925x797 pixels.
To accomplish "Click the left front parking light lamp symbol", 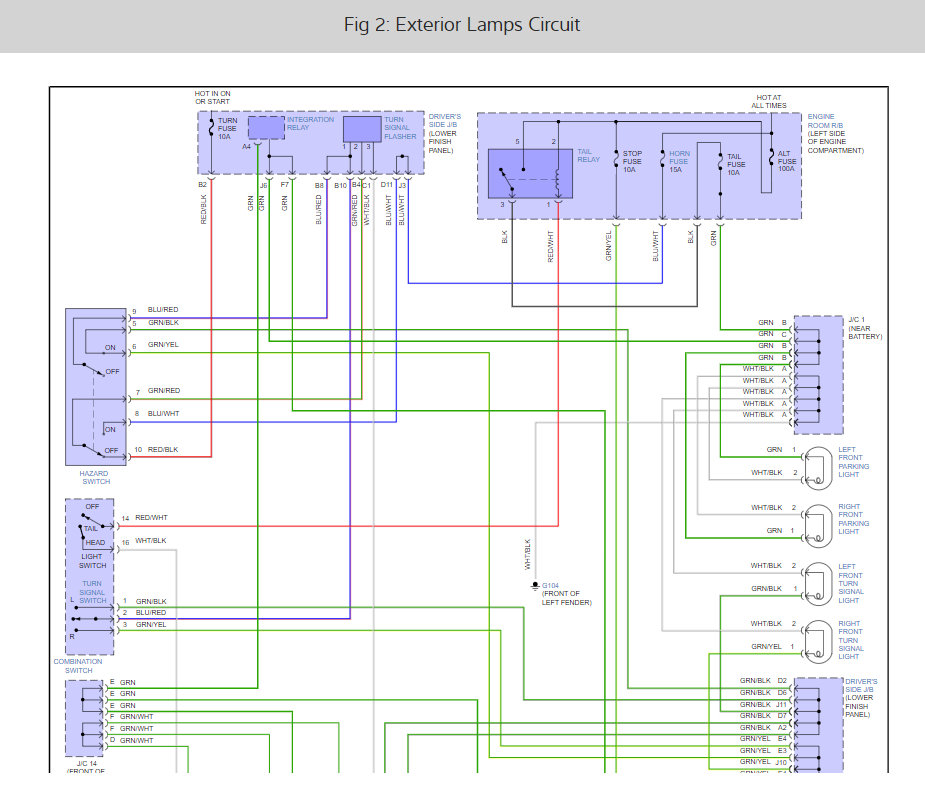I will point(818,467).
